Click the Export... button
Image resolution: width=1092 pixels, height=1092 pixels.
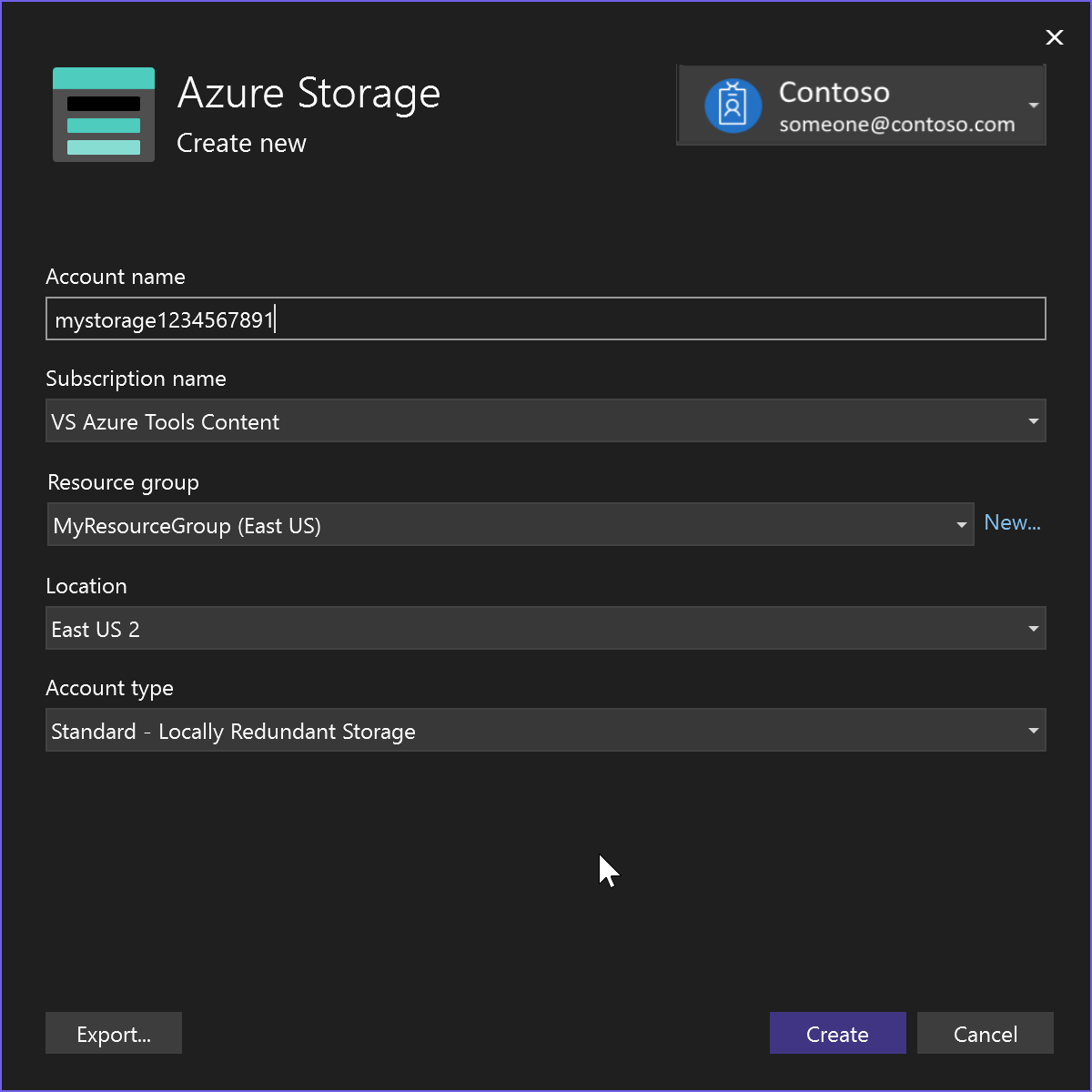tap(113, 1033)
